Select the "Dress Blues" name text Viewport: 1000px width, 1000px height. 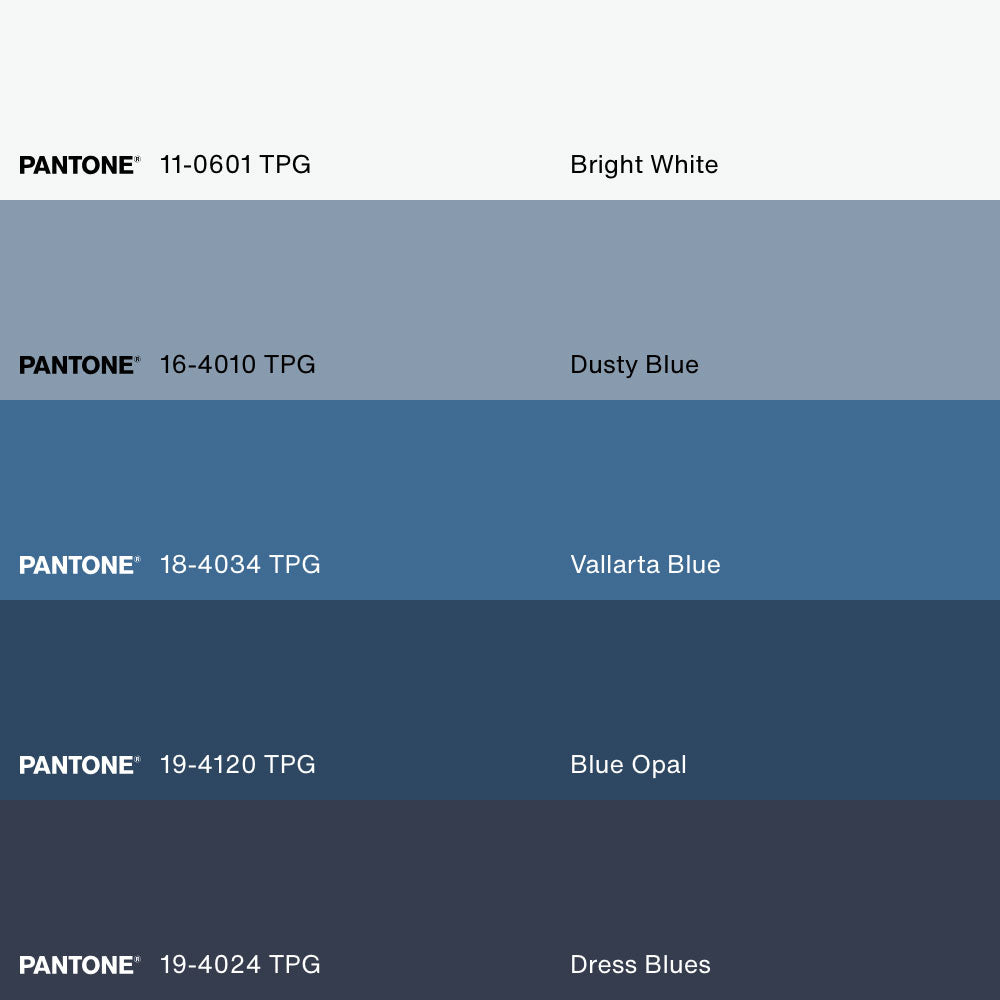click(x=640, y=965)
